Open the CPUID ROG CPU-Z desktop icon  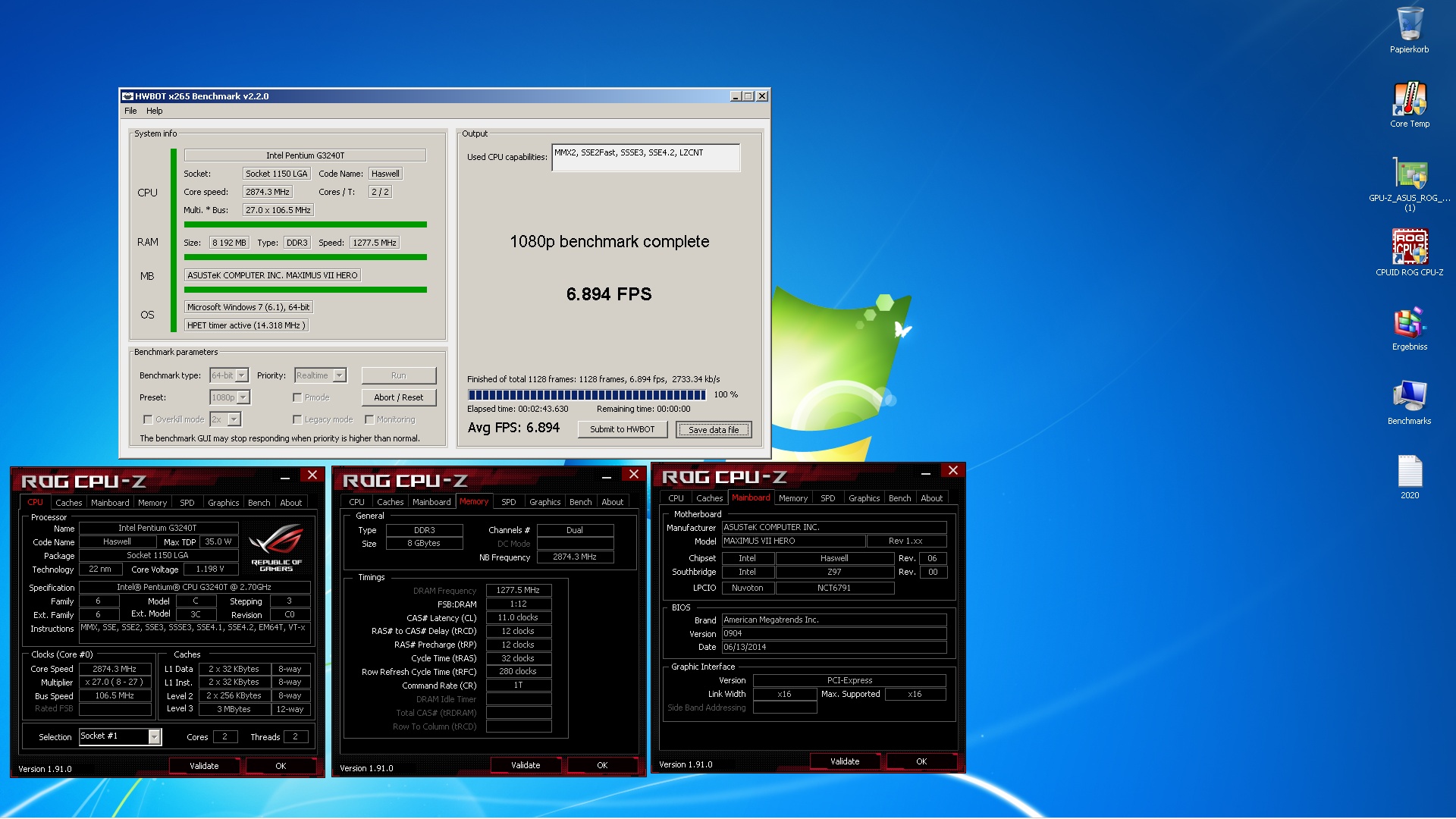1409,253
